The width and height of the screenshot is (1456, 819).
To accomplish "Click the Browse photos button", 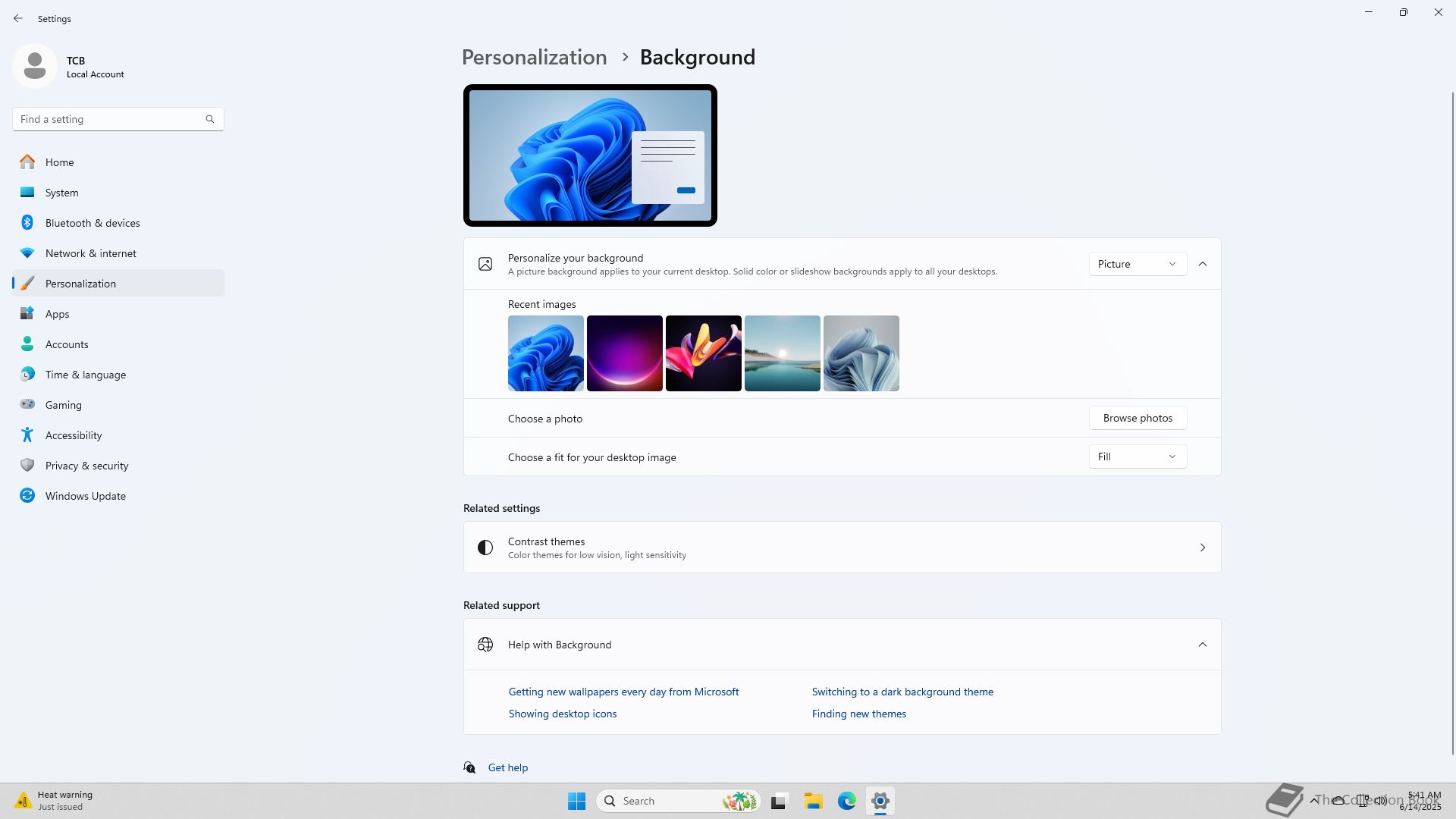I will (x=1137, y=418).
